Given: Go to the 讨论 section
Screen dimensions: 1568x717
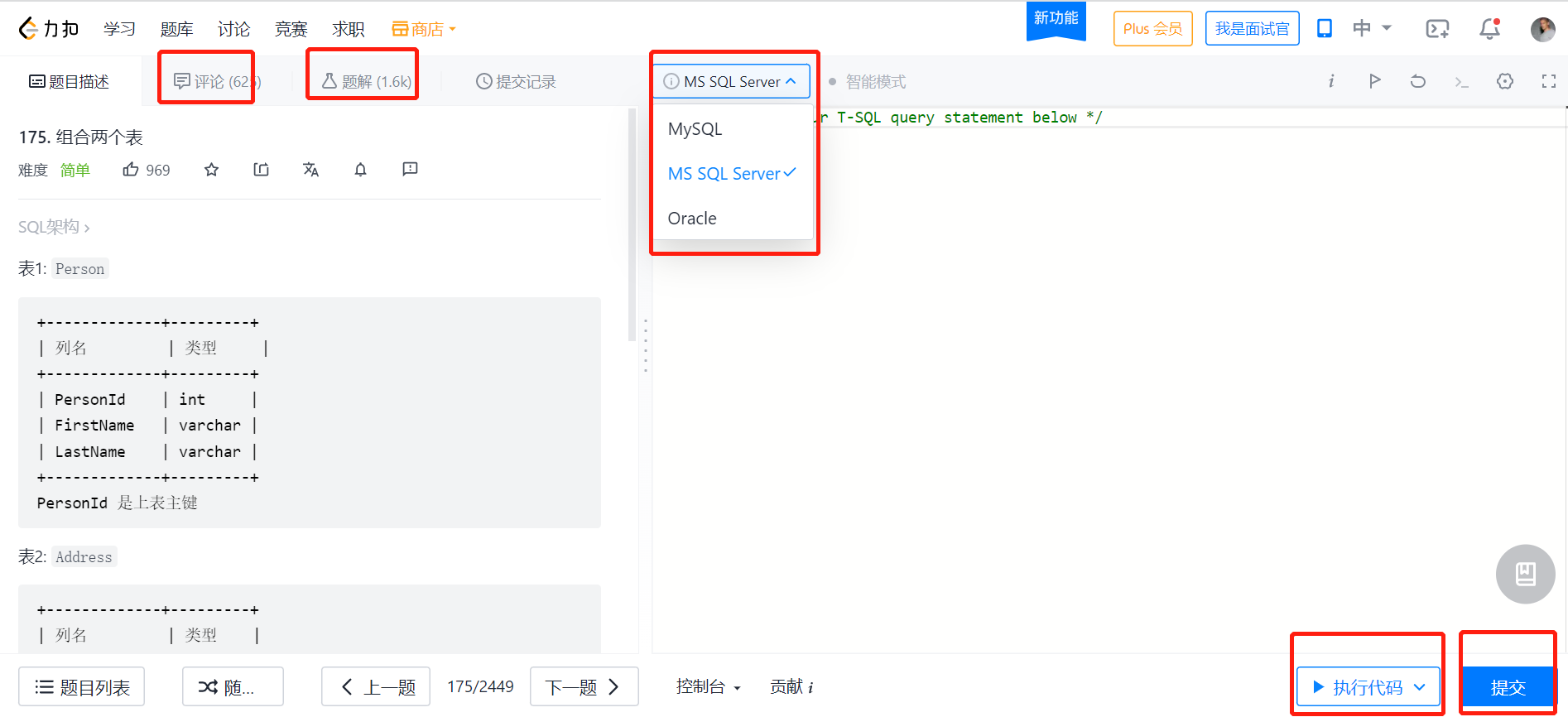Looking at the screenshot, I should [x=233, y=29].
